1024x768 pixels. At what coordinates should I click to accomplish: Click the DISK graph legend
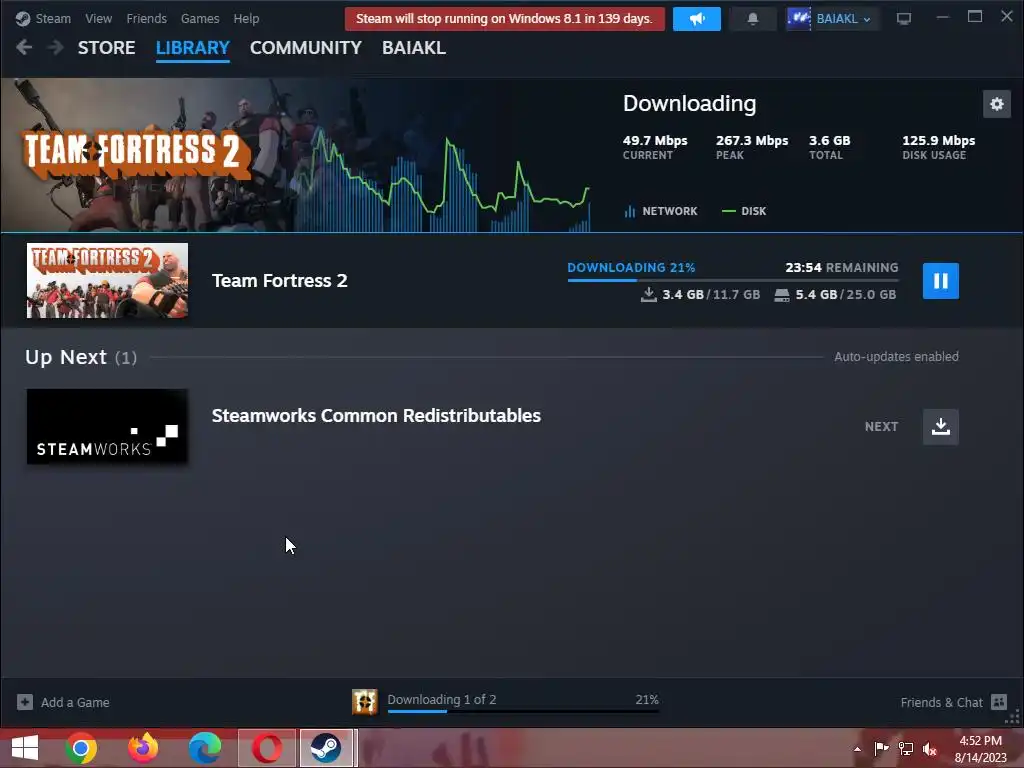pyautogui.click(x=744, y=211)
